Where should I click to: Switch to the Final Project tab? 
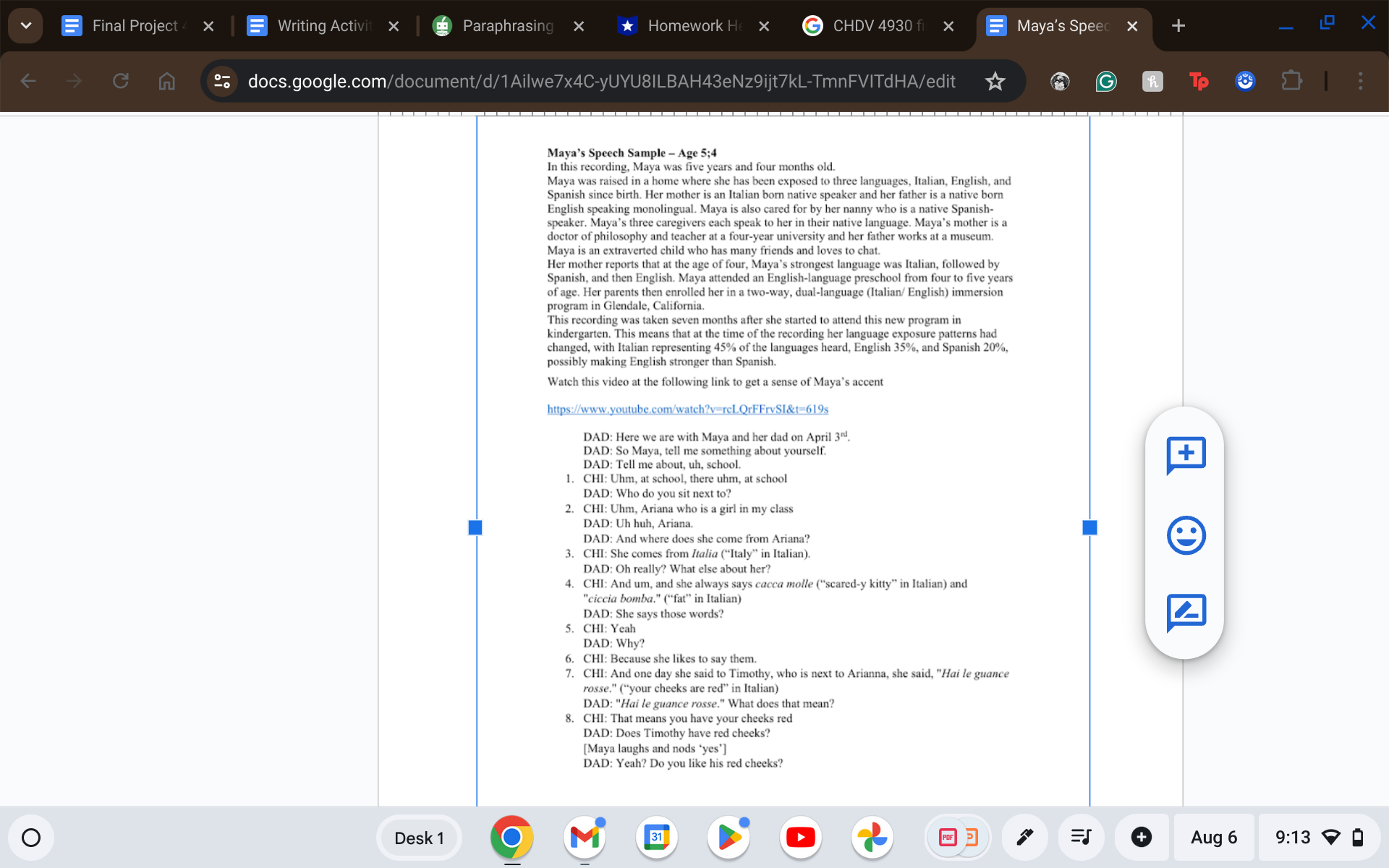(134, 26)
